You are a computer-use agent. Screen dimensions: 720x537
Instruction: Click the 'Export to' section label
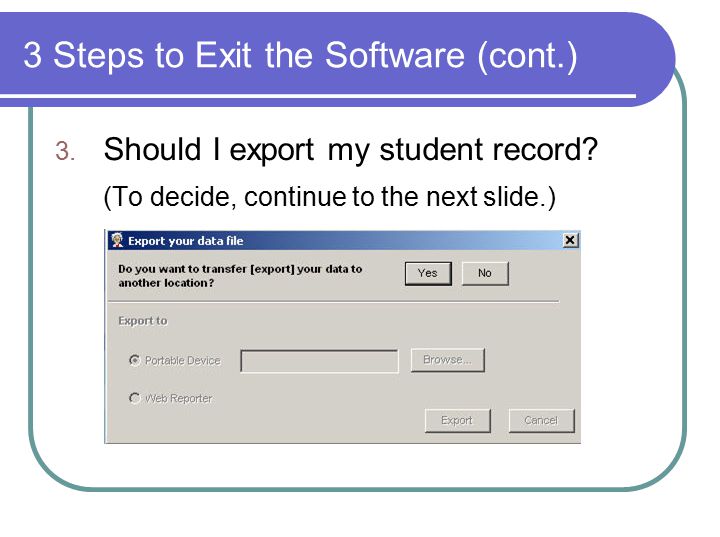point(143,321)
